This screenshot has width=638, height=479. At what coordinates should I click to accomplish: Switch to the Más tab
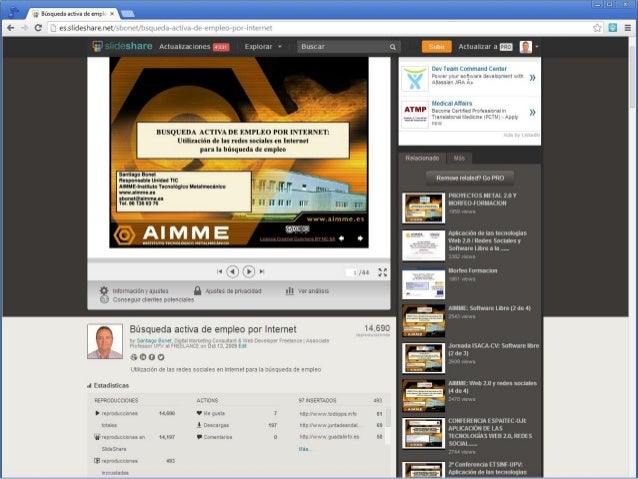459,158
